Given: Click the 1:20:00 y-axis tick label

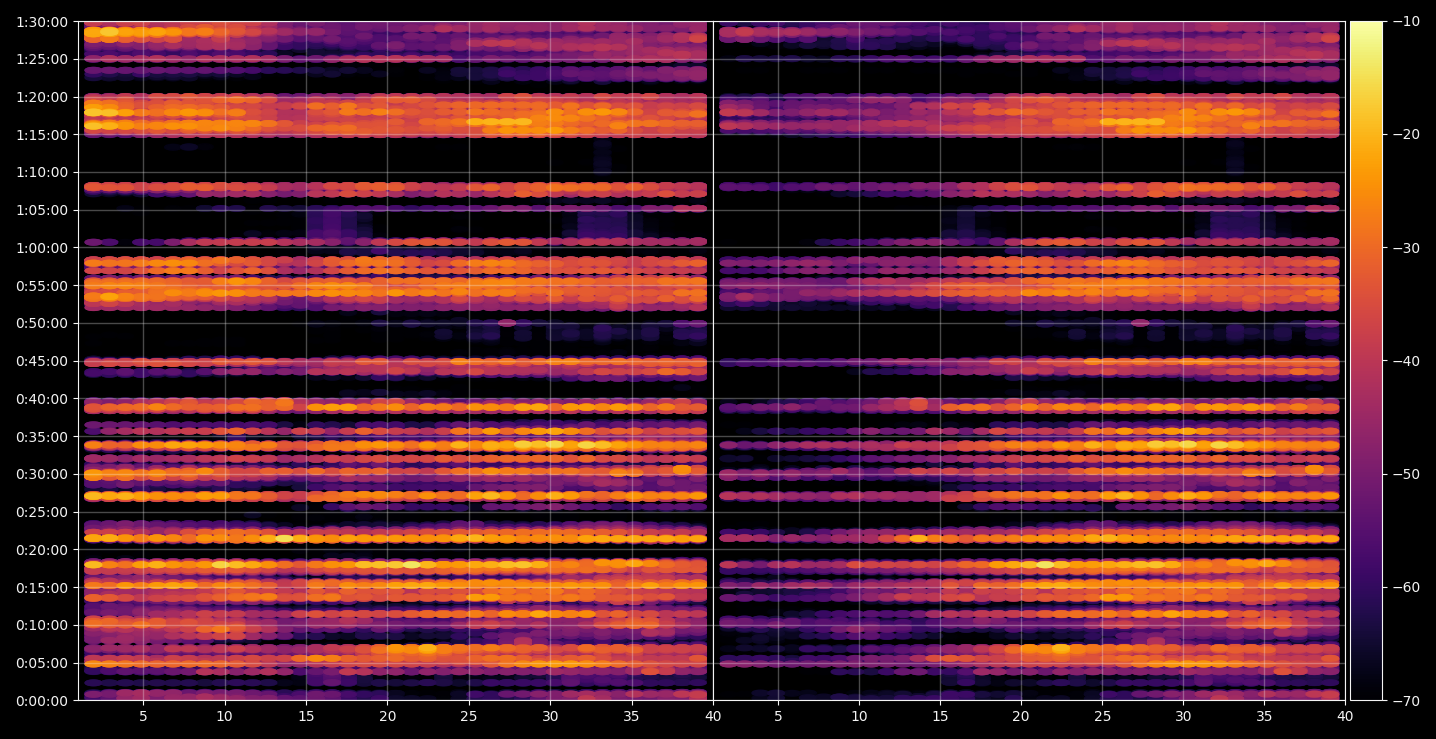Looking at the screenshot, I should coord(42,97).
